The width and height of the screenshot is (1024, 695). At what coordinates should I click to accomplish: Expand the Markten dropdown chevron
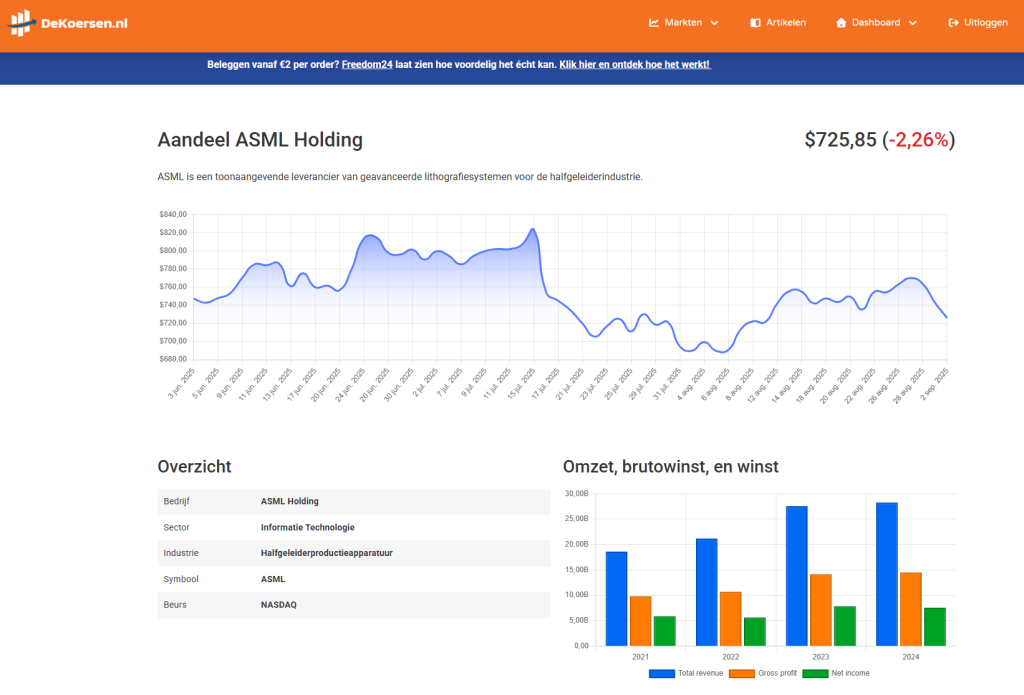click(x=714, y=23)
